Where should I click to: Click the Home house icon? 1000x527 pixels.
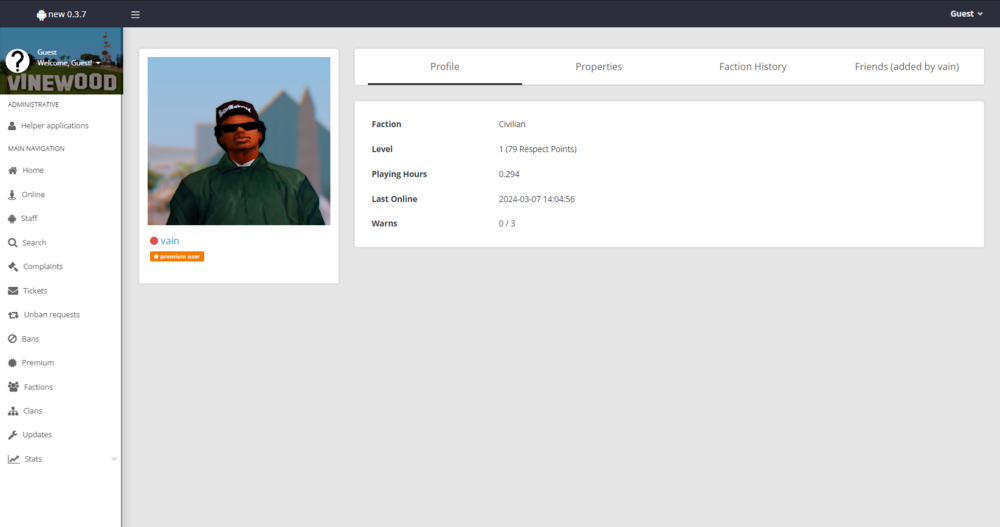pos(13,170)
